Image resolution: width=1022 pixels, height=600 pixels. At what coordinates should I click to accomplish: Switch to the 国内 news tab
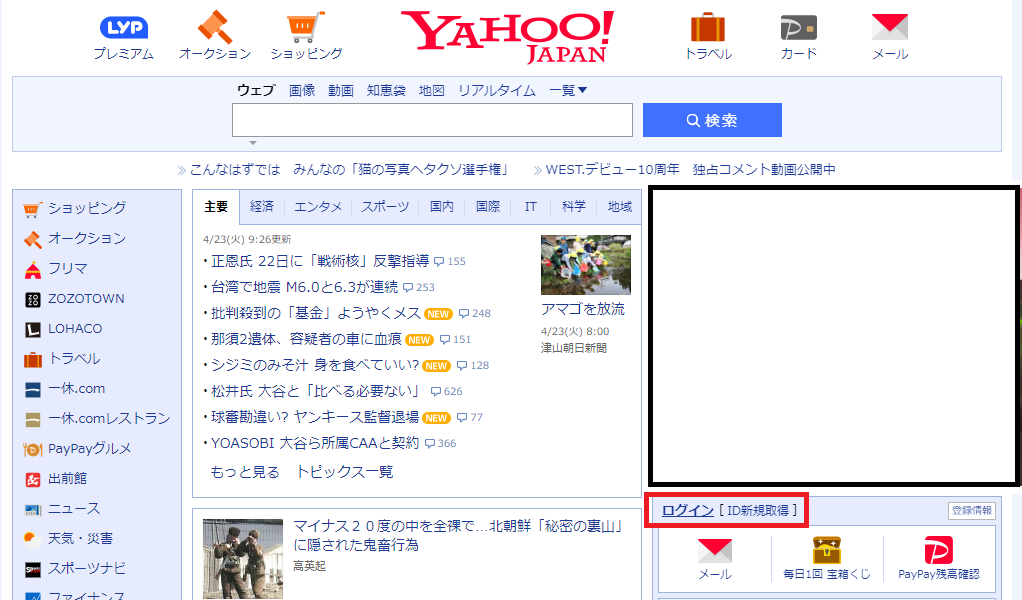[441, 207]
